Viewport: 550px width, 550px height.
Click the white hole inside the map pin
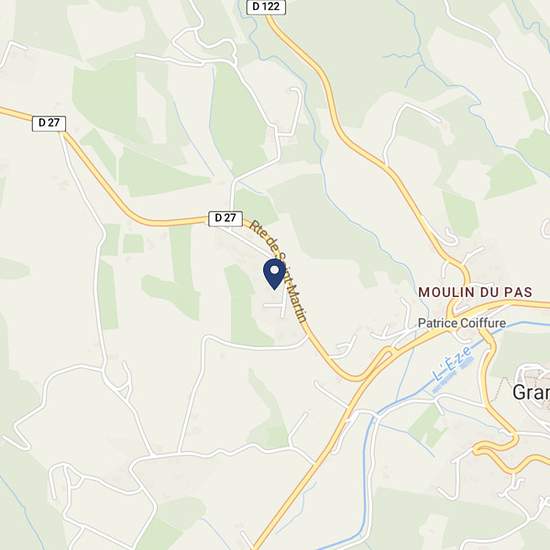point(275,270)
